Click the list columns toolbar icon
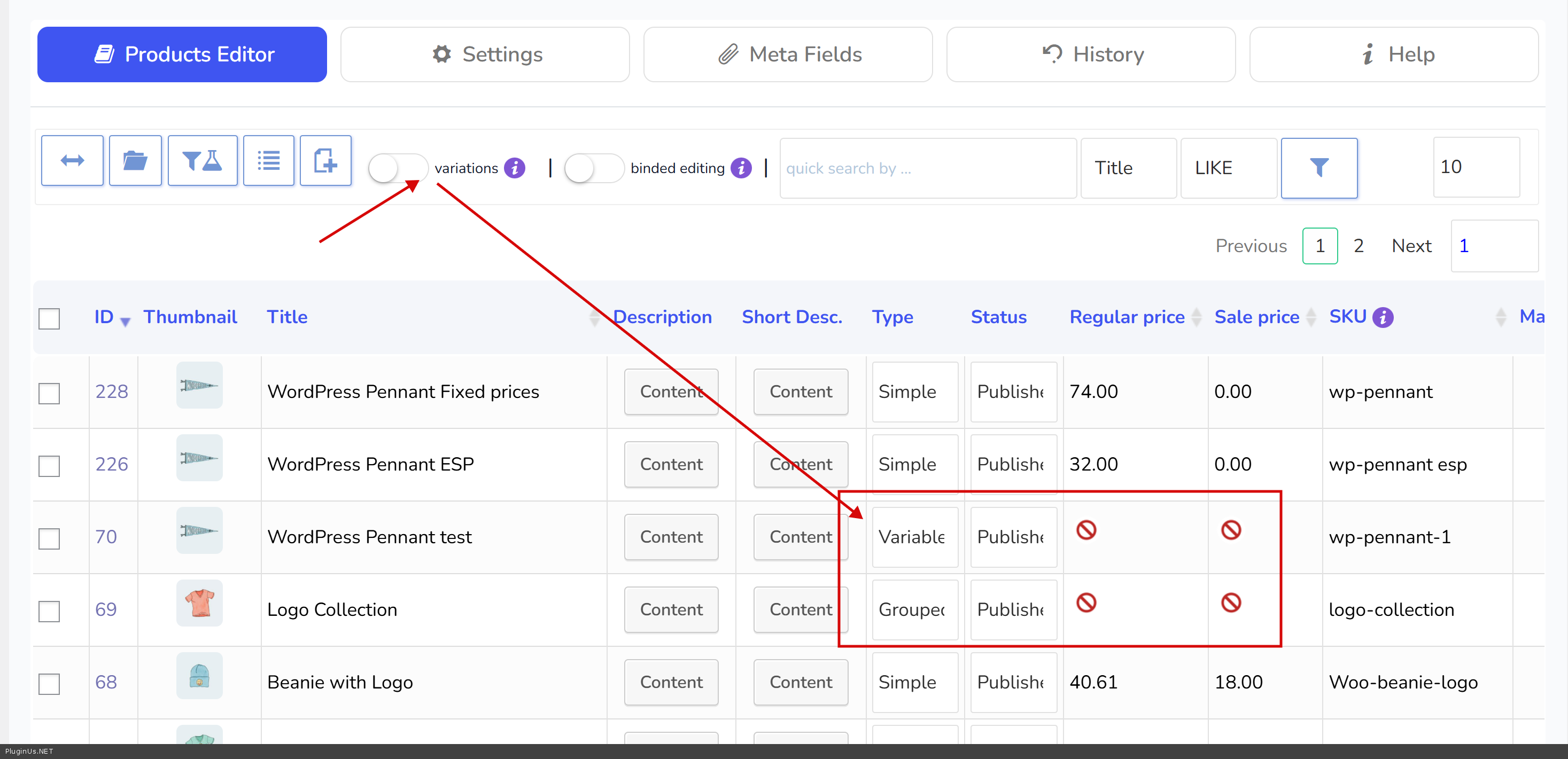Screen dimensions: 1568x759 tap(268, 161)
